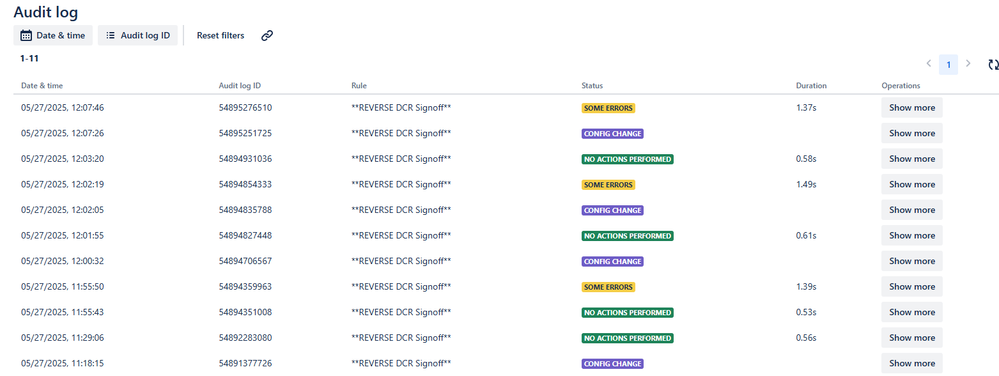This screenshot has height=376, width=999.
Task: Click the Date & time column header
Action: [42, 85]
